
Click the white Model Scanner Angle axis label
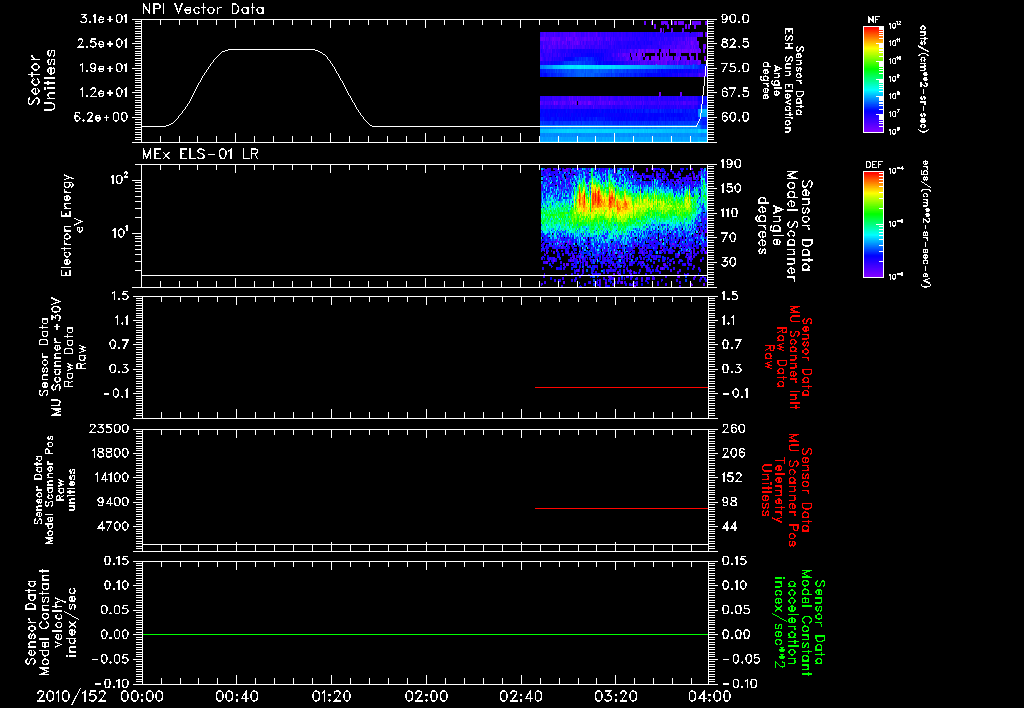(x=784, y=226)
